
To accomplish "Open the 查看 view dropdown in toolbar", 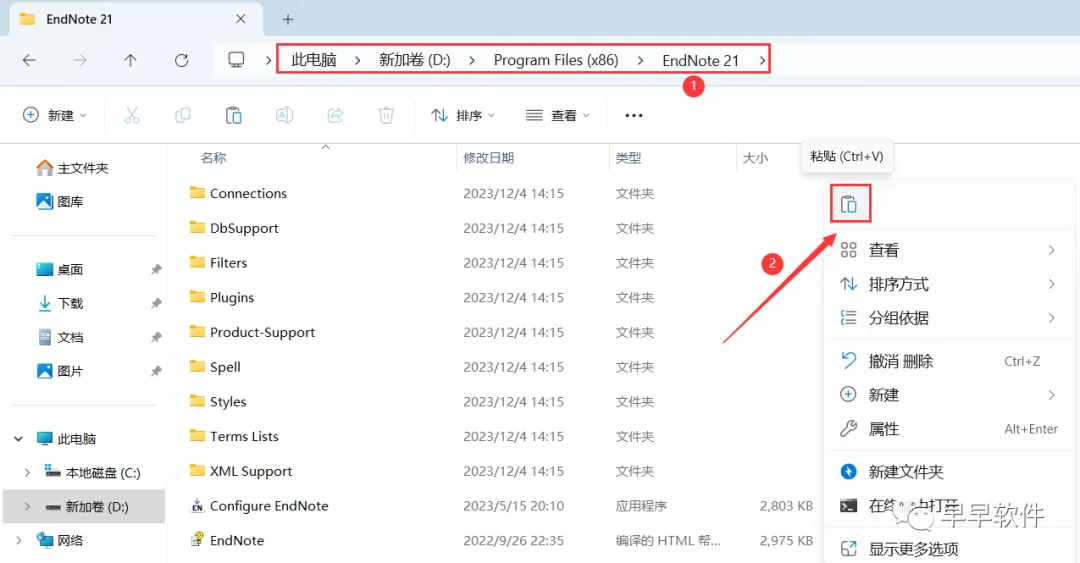I will tap(558, 115).
